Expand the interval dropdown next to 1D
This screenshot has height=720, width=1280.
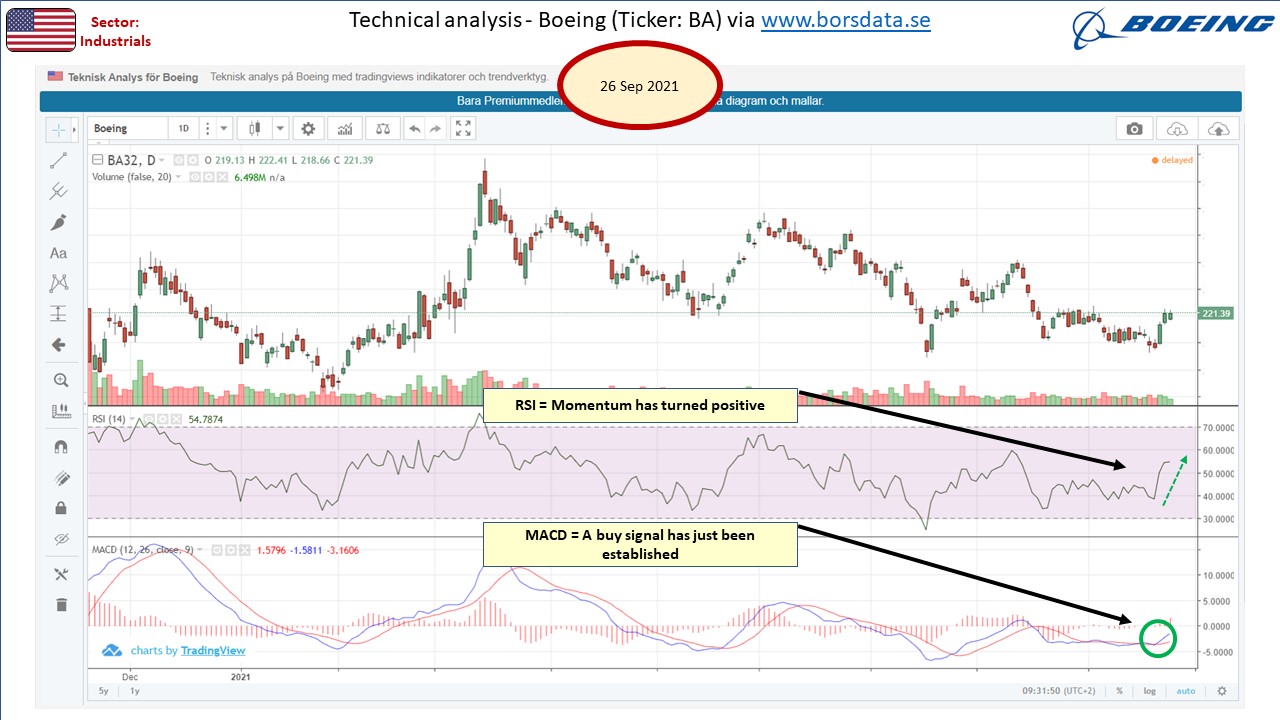click(x=224, y=128)
